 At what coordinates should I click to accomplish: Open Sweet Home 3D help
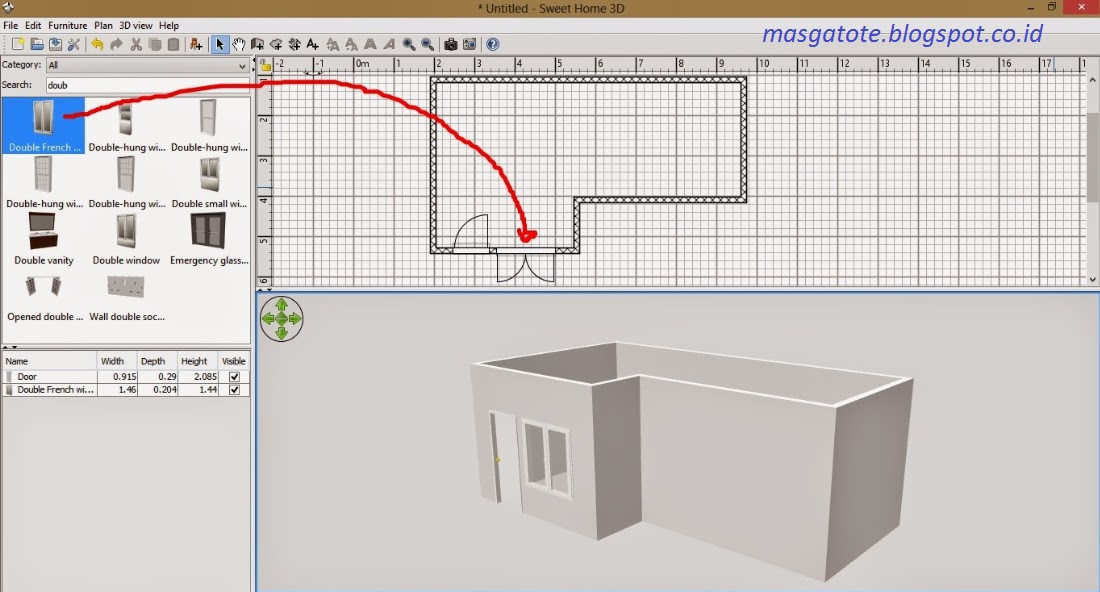[492, 44]
